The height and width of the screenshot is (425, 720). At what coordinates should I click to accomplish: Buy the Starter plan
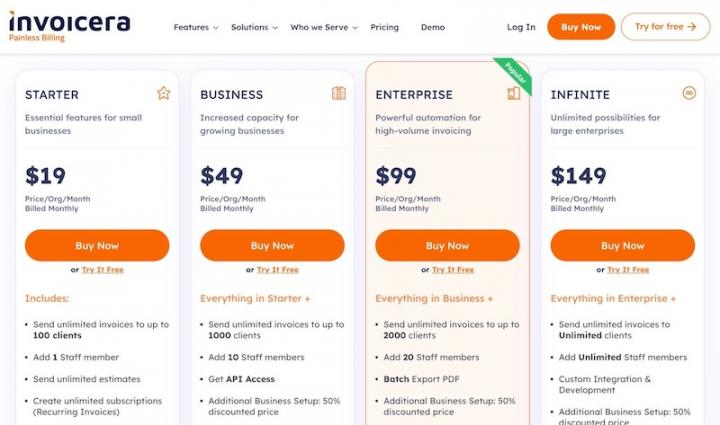coord(97,245)
